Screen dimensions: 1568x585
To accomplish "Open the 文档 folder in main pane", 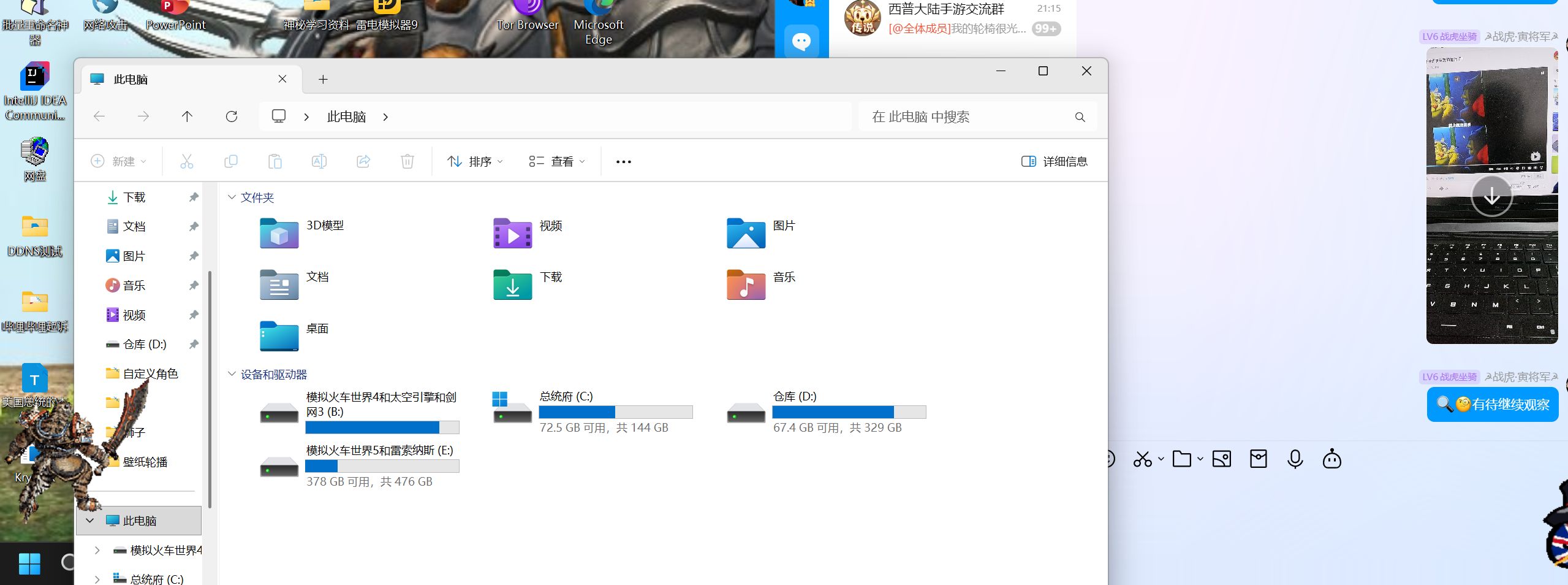I will (x=295, y=285).
